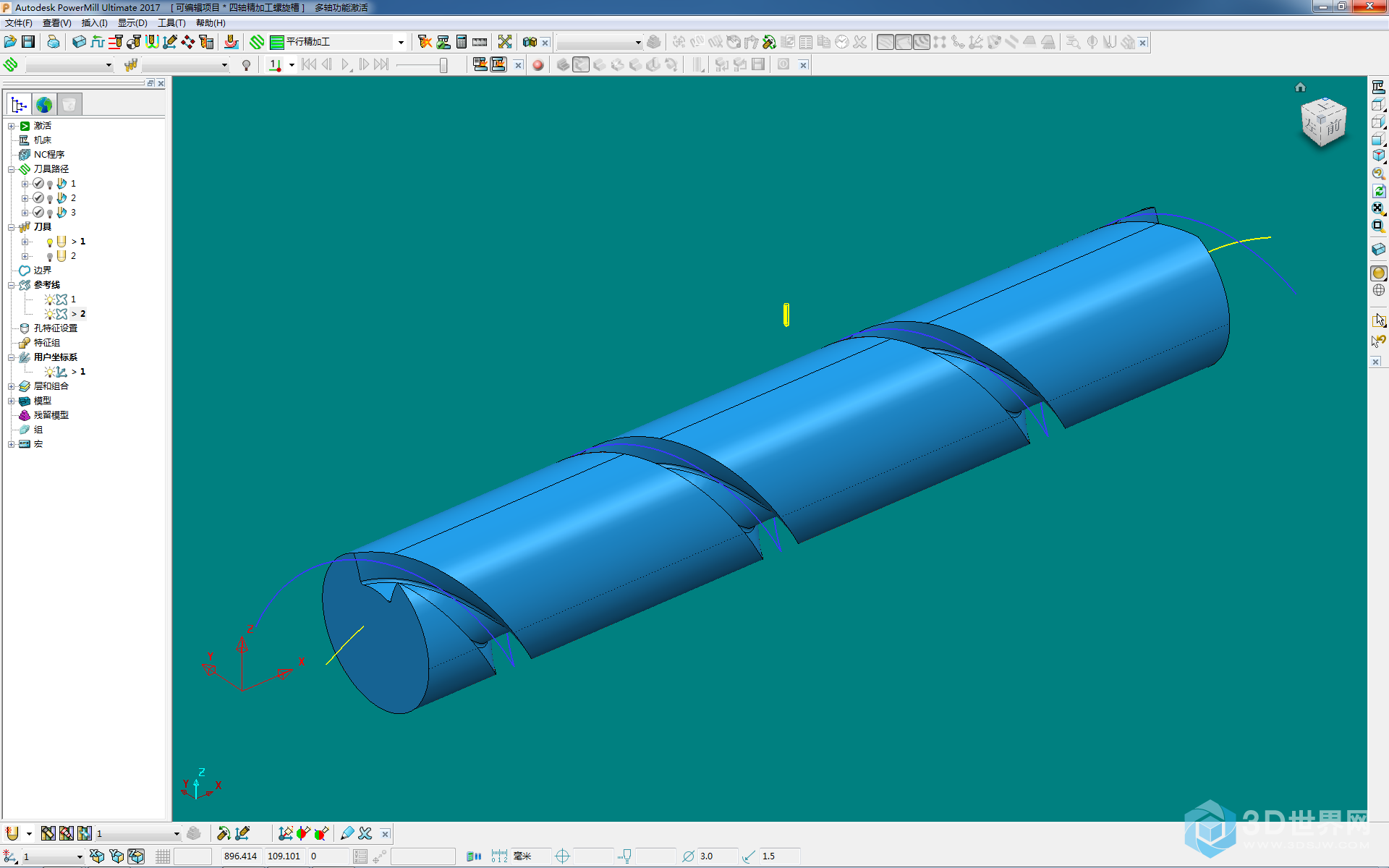Open project folder icon in main toolbar
This screenshot has height=868, width=1389.
pos(10,42)
